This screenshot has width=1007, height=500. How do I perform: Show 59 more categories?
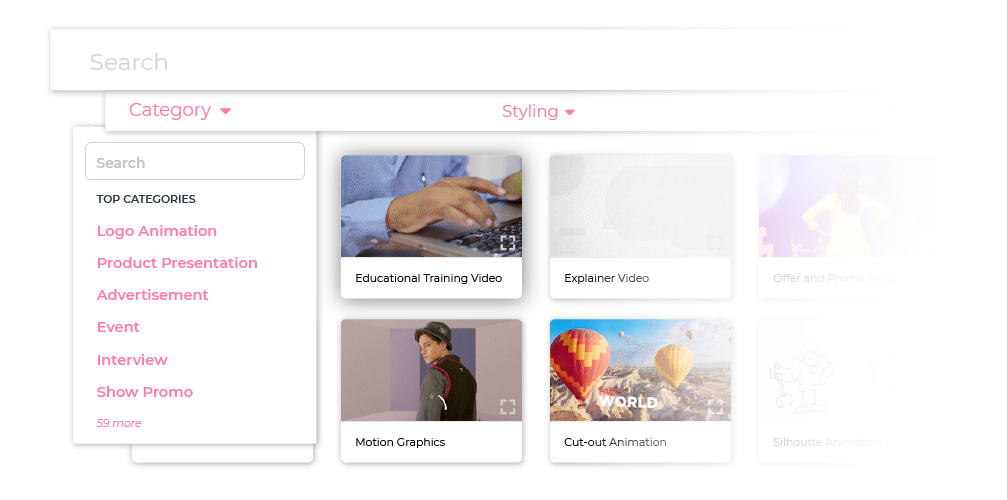click(119, 423)
